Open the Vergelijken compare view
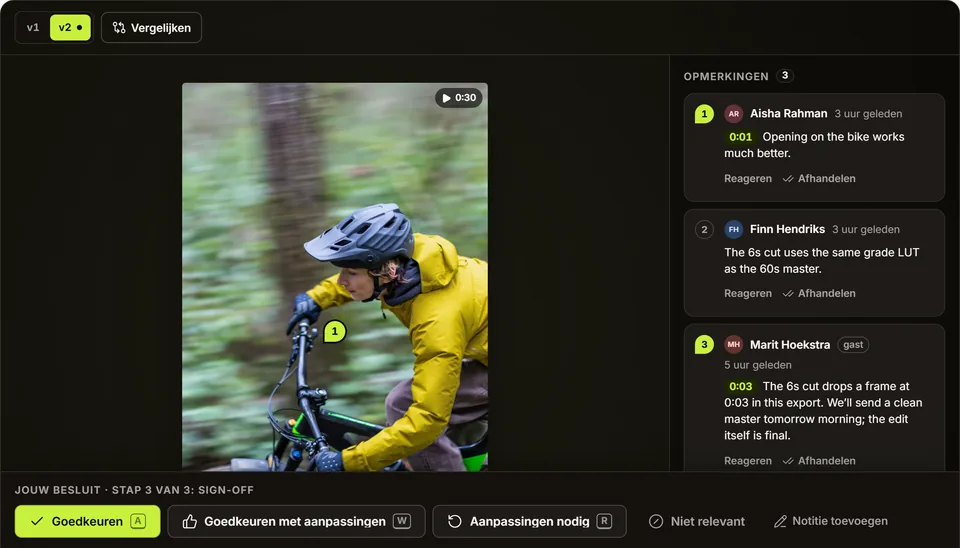Image resolution: width=960 pixels, height=548 pixels. [151, 28]
